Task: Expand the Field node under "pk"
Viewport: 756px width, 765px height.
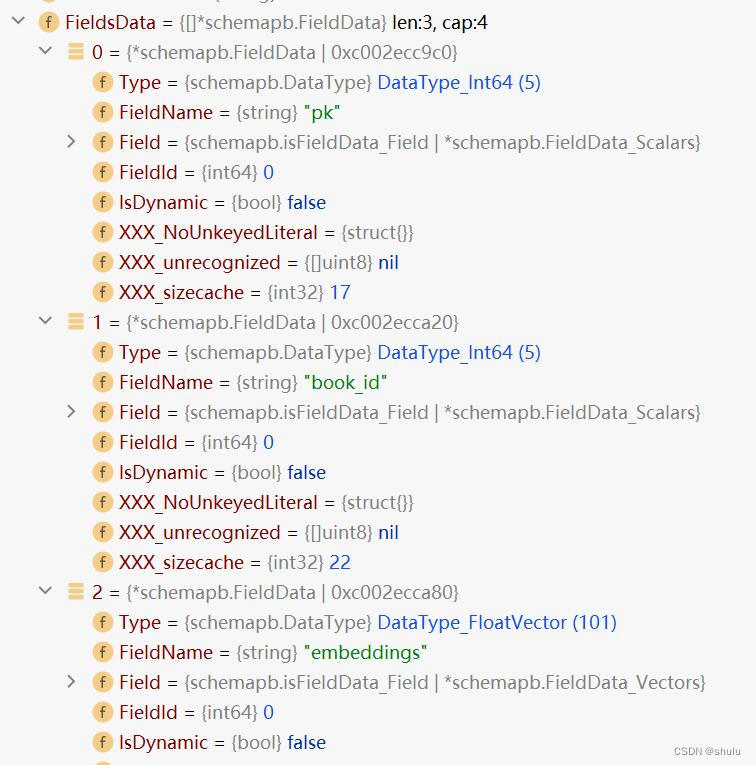Action: click(x=71, y=142)
